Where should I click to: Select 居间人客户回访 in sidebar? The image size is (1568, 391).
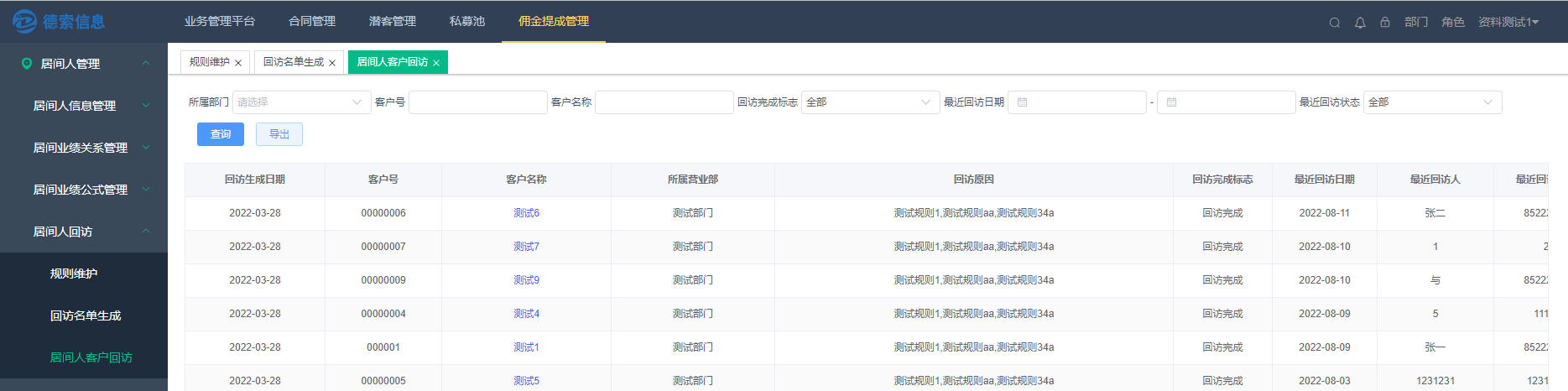[x=91, y=357]
